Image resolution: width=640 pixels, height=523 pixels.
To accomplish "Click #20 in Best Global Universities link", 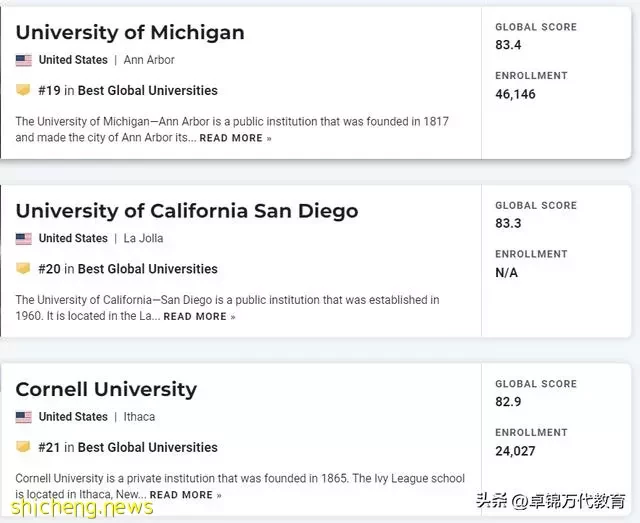I will tap(128, 269).
